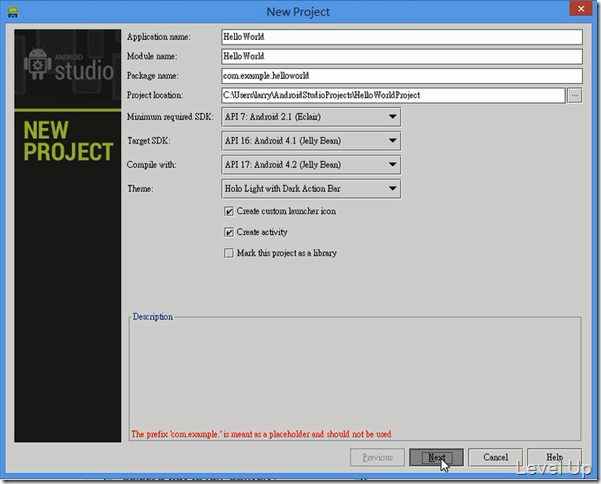
Task: Click the Target SDK: label
Action: [x=149, y=141]
